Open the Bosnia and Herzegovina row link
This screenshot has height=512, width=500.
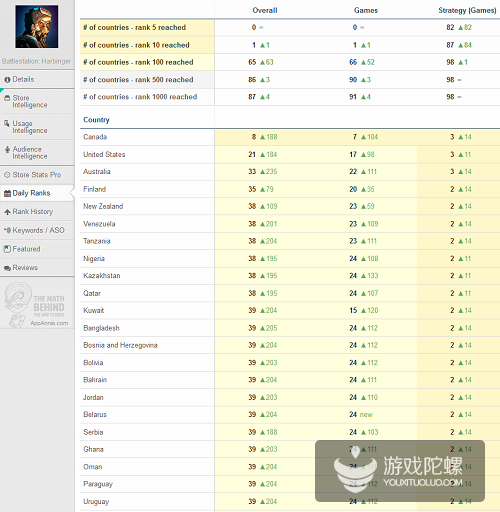[120, 345]
